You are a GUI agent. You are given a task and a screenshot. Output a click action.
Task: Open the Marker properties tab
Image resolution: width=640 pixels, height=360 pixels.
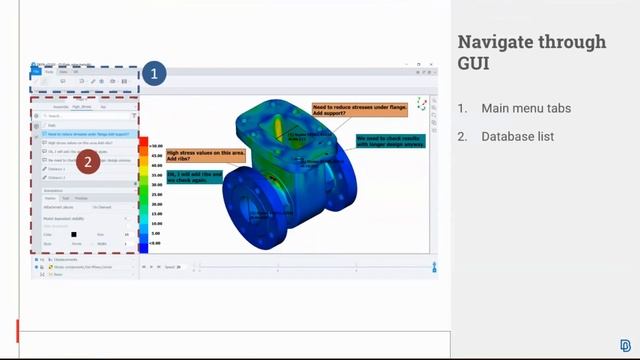(x=50, y=198)
